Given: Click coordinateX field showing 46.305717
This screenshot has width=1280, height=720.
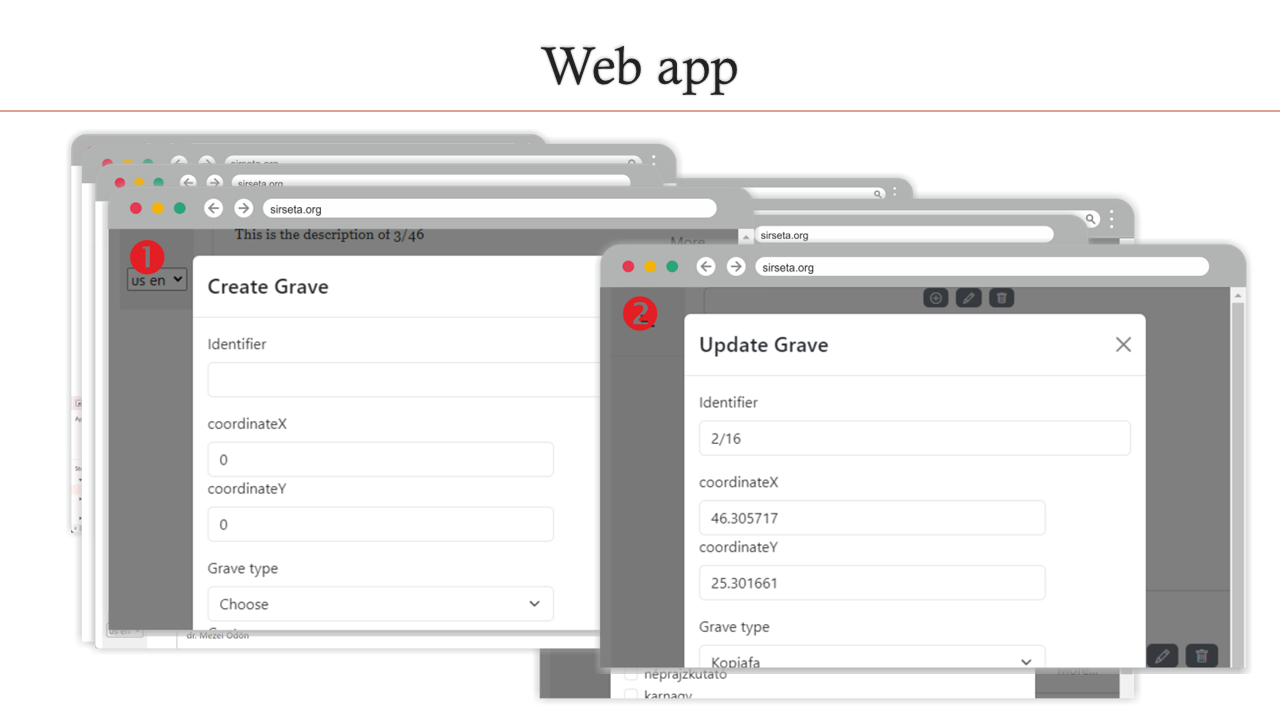Looking at the screenshot, I should tap(872, 518).
